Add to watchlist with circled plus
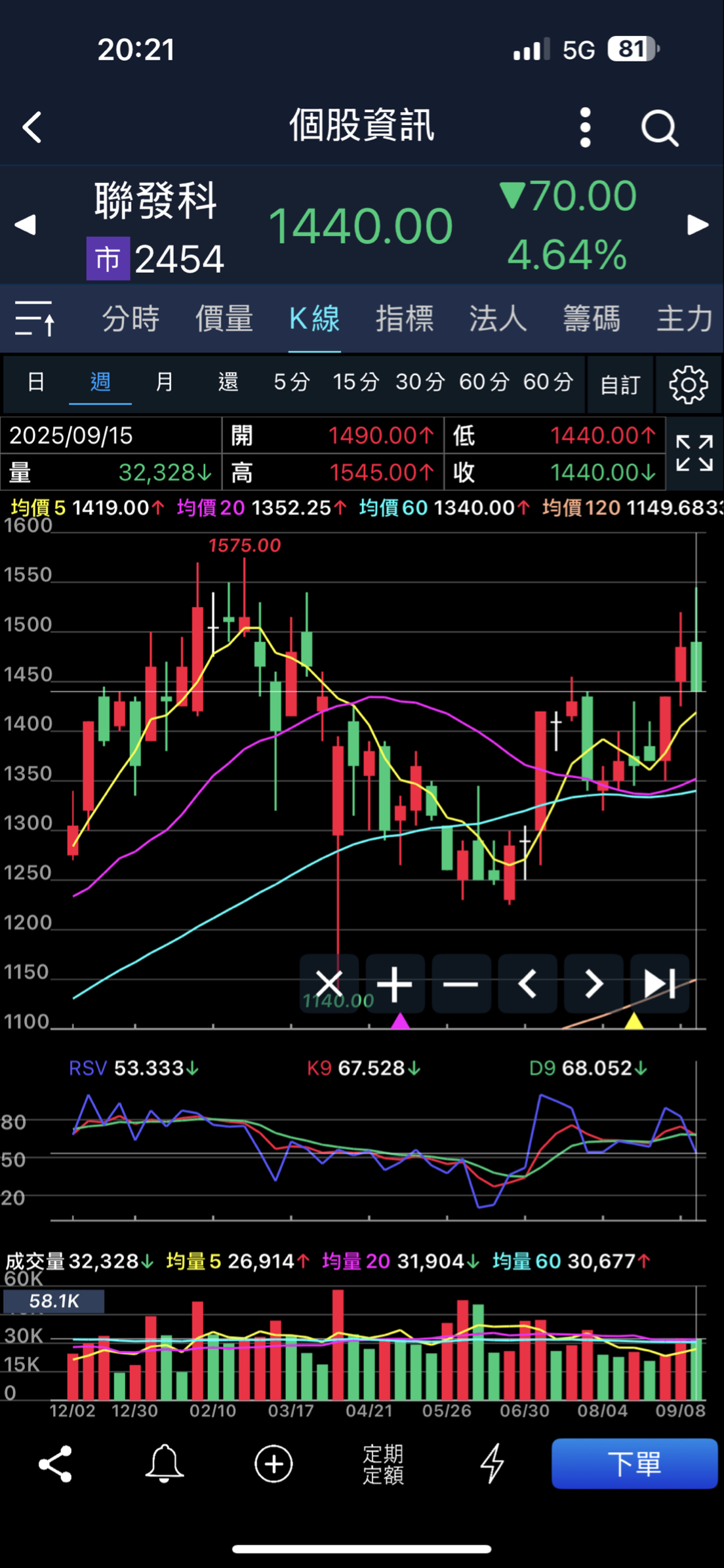This screenshot has width=724, height=1568. 273,1464
